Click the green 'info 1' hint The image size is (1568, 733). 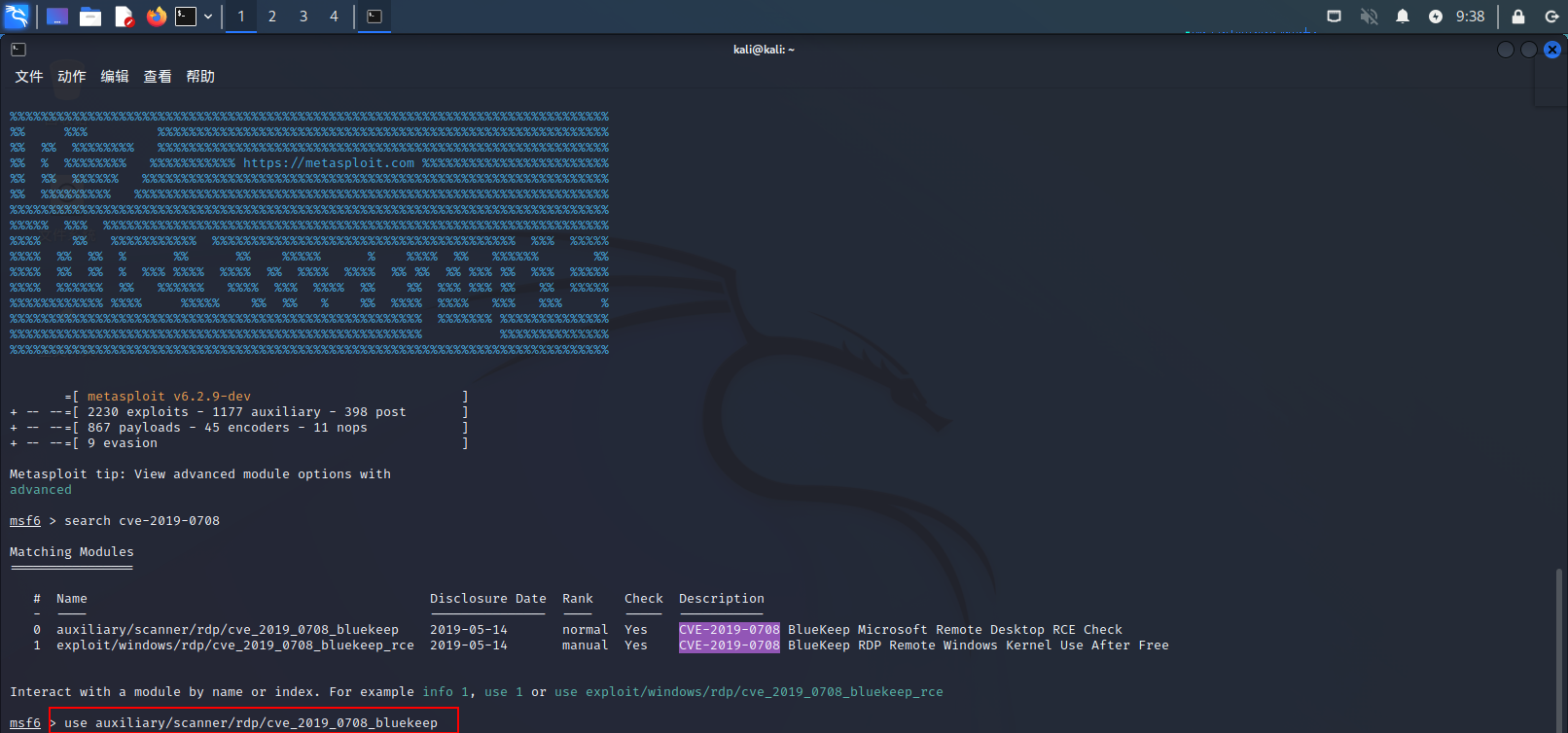[445, 692]
